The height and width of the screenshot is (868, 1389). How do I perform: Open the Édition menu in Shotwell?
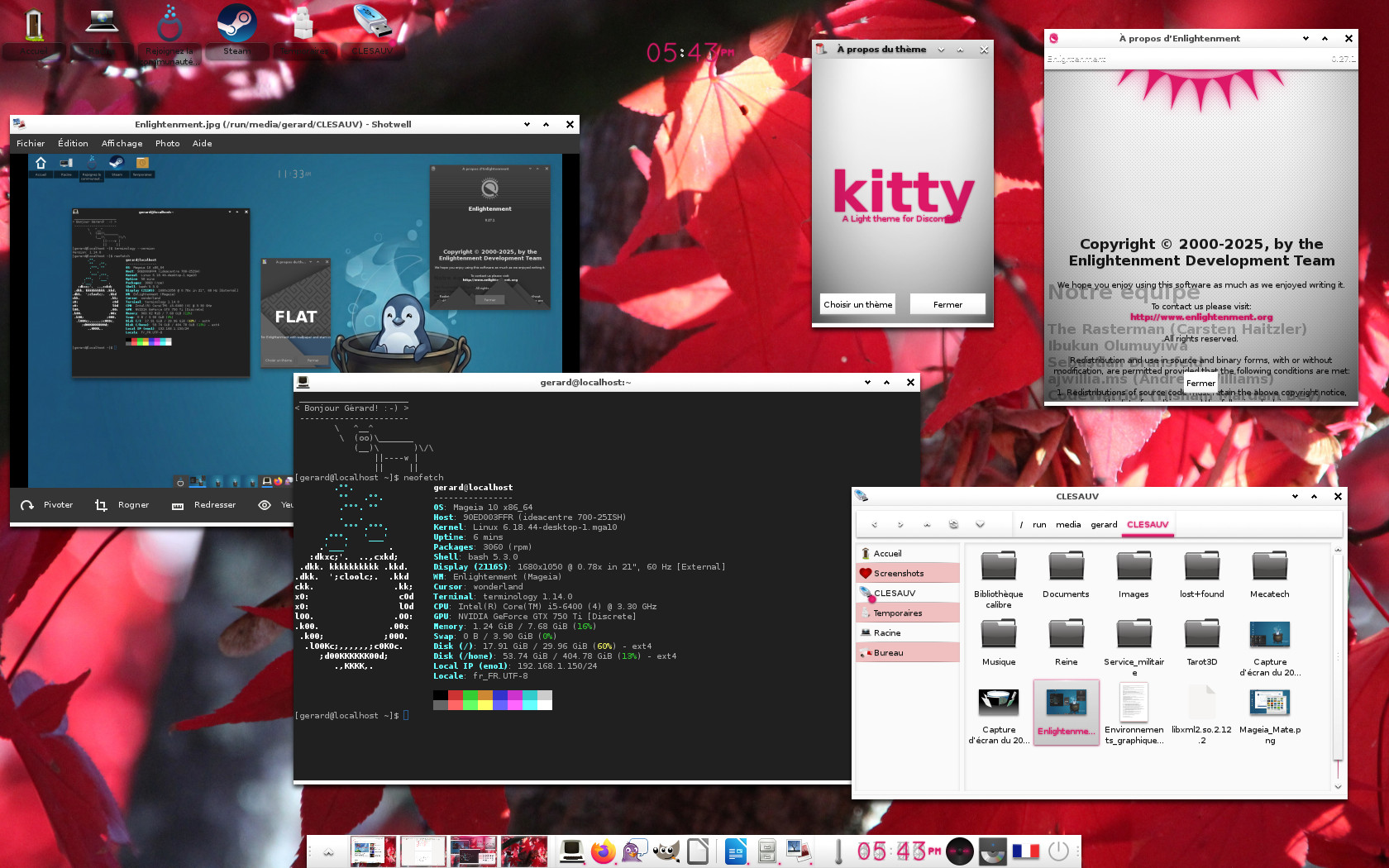coord(73,144)
